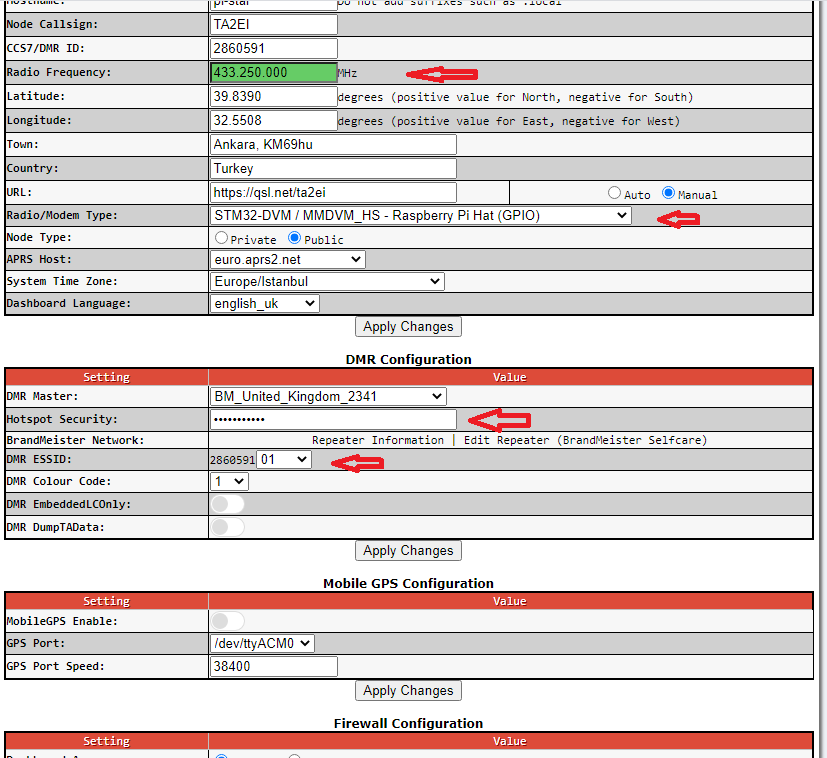Click the DMR Configuration heading
The image size is (827, 758).
coord(408,359)
